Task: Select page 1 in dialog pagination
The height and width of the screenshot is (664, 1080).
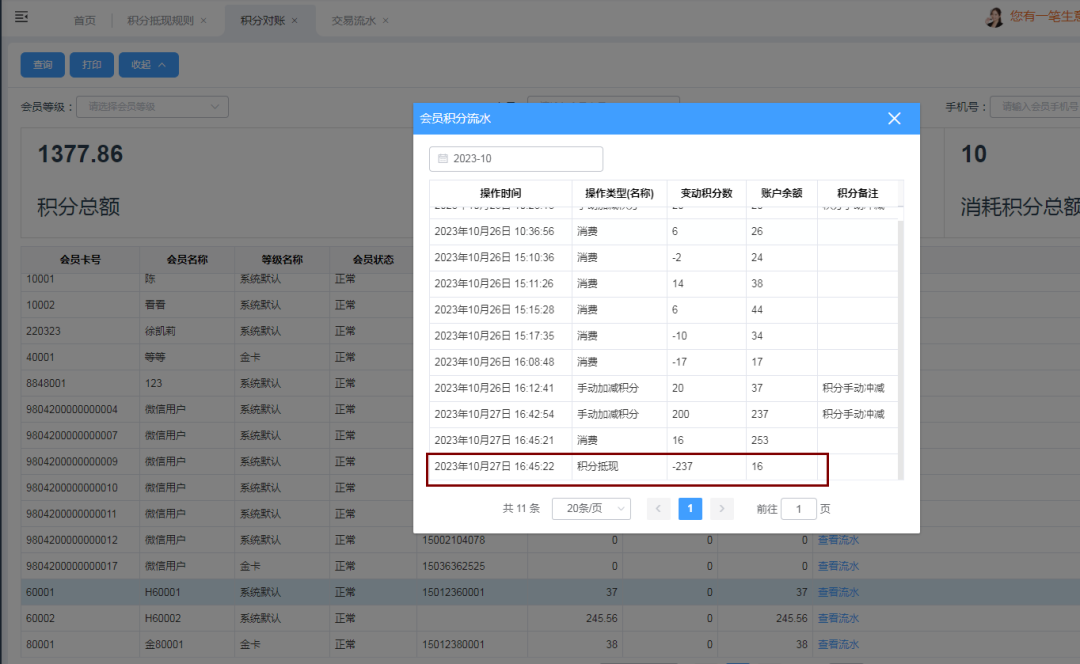Action: (x=690, y=508)
